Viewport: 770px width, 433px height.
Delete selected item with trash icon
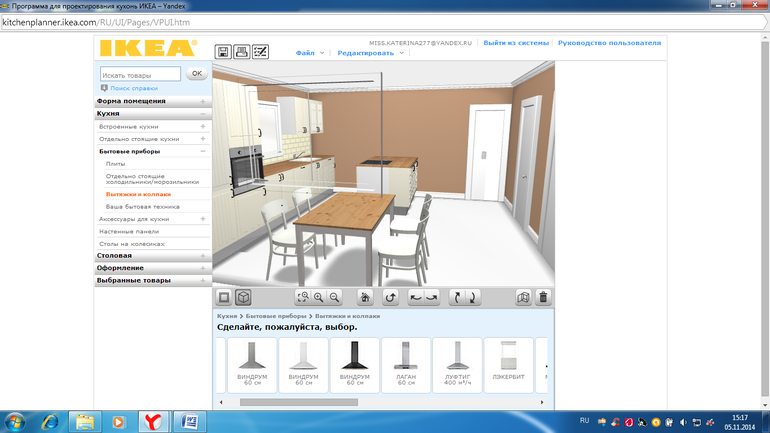pyautogui.click(x=543, y=297)
